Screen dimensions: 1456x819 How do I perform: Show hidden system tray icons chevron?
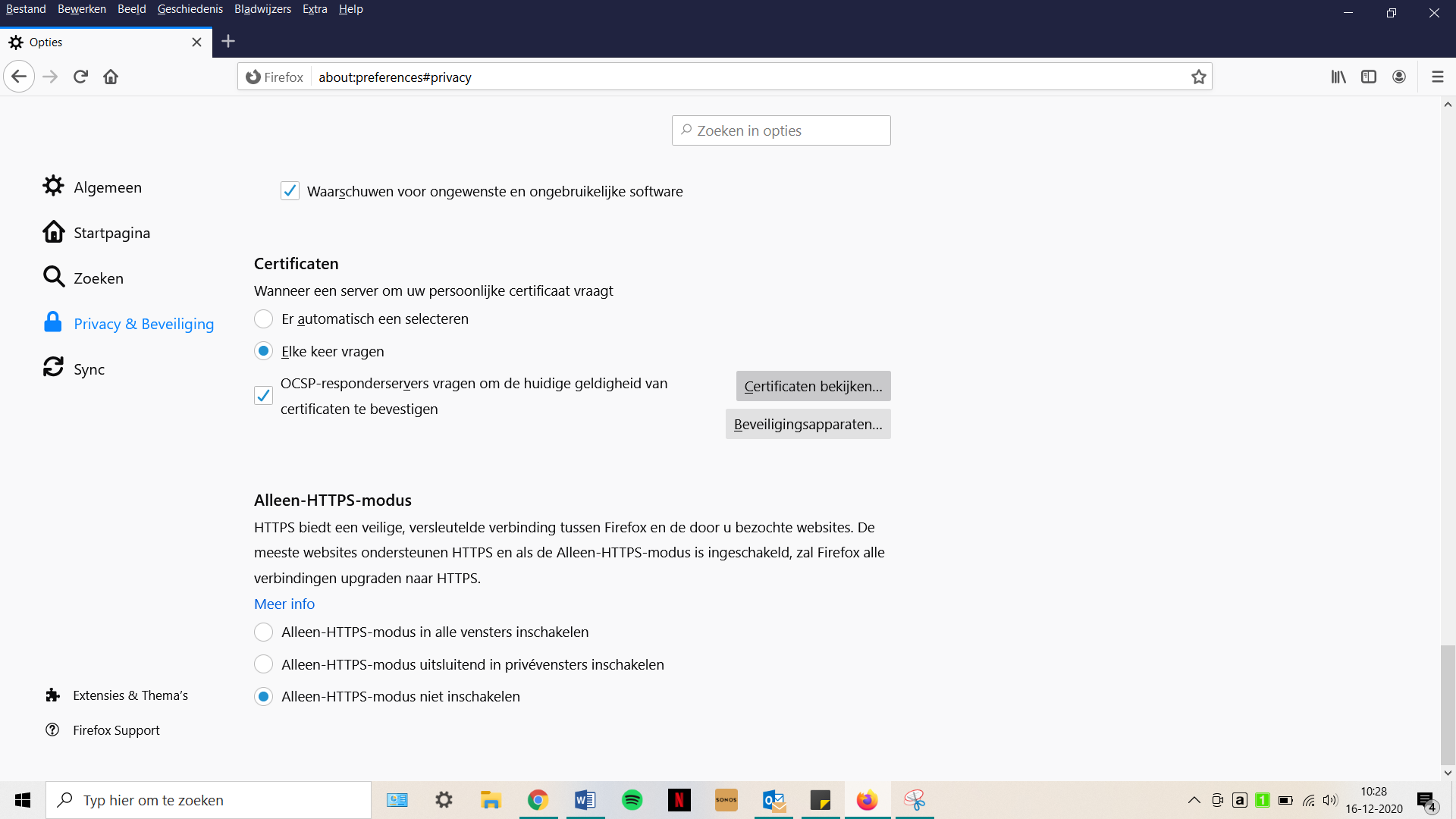tap(1194, 800)
